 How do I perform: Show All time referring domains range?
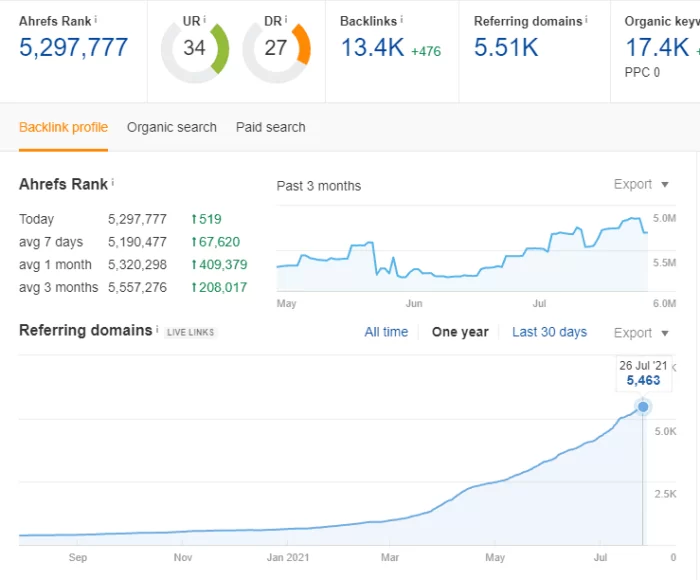click(386, 332)
